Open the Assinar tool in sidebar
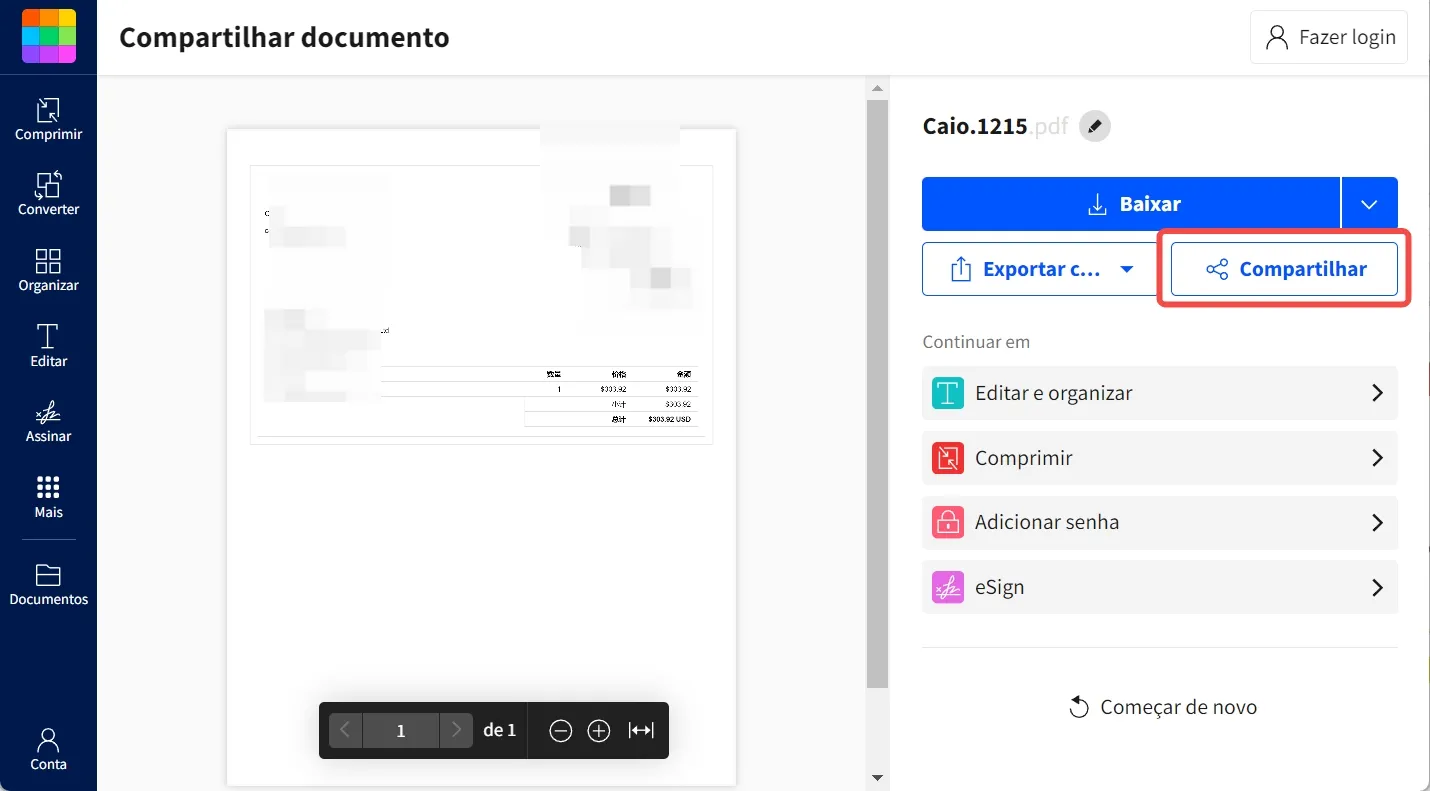The image size is (1430, 791). (48, 421)
